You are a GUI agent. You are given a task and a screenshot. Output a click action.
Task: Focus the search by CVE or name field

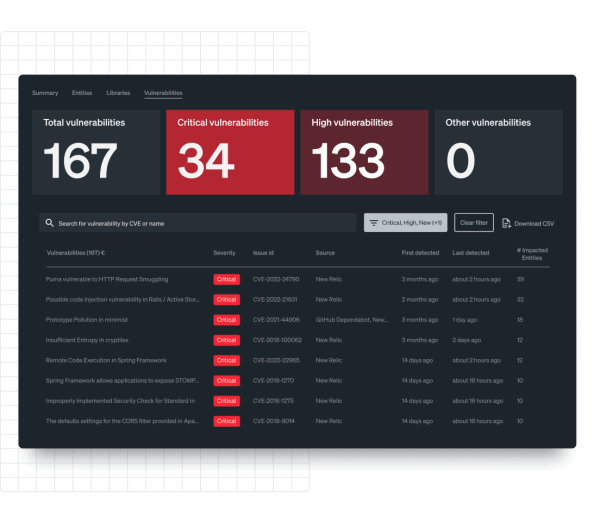(x=200, y=223)
